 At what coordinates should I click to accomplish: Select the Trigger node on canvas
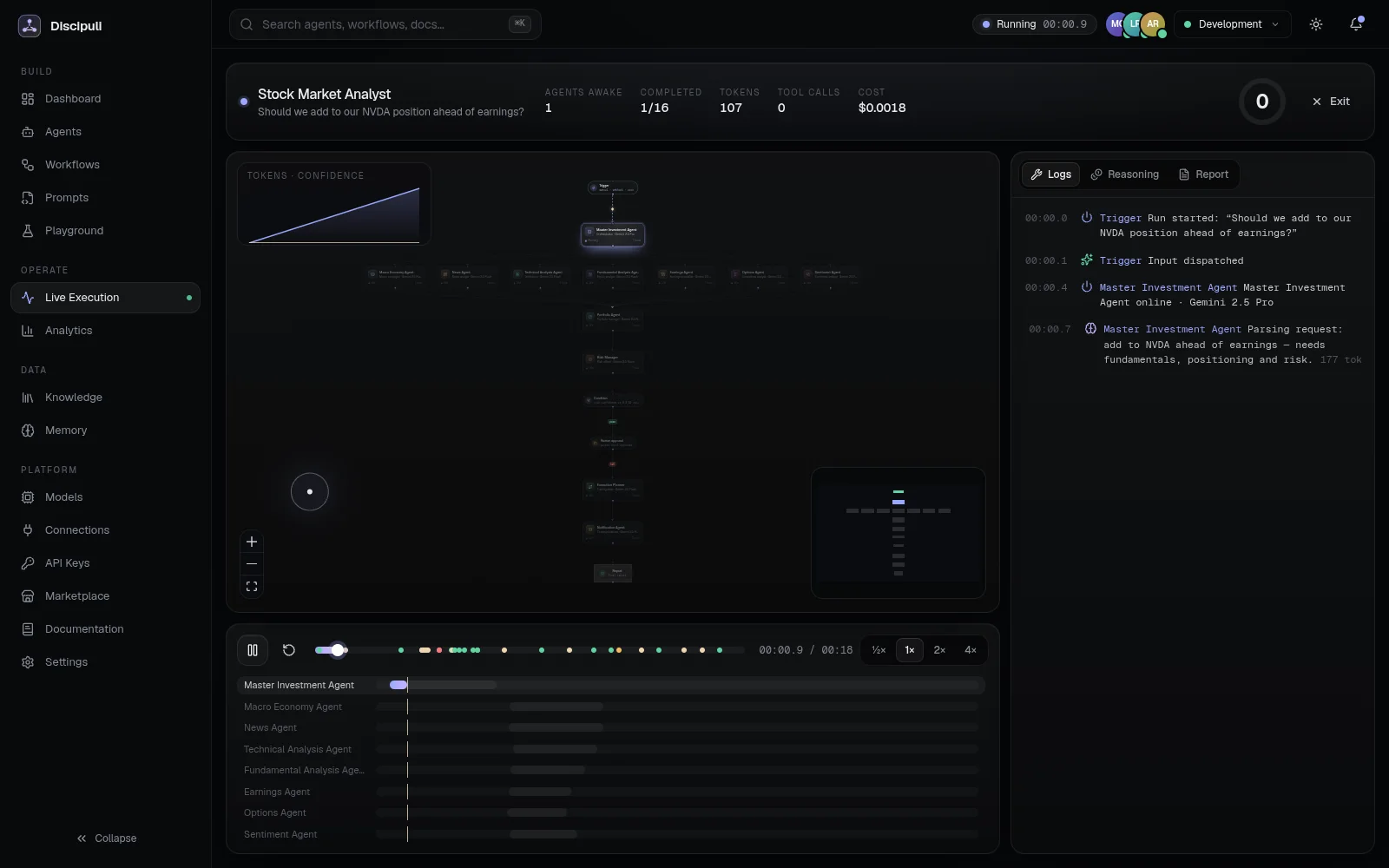tap(613, 187)
